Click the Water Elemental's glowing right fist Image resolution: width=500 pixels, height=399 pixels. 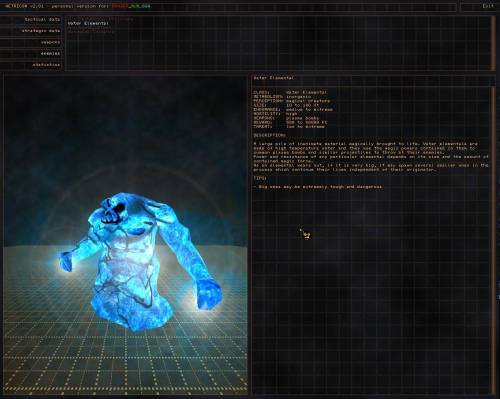66,262
